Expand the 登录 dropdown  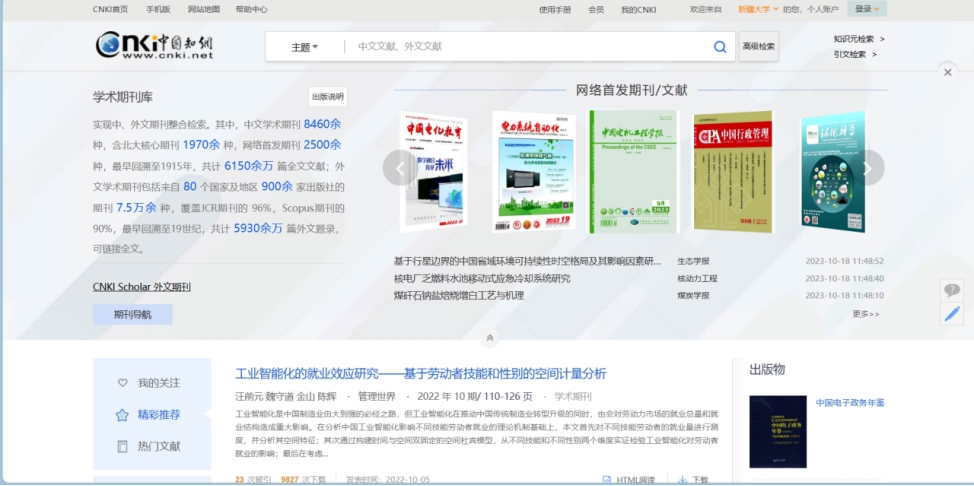pyautogui.click(x=867, y=9)
